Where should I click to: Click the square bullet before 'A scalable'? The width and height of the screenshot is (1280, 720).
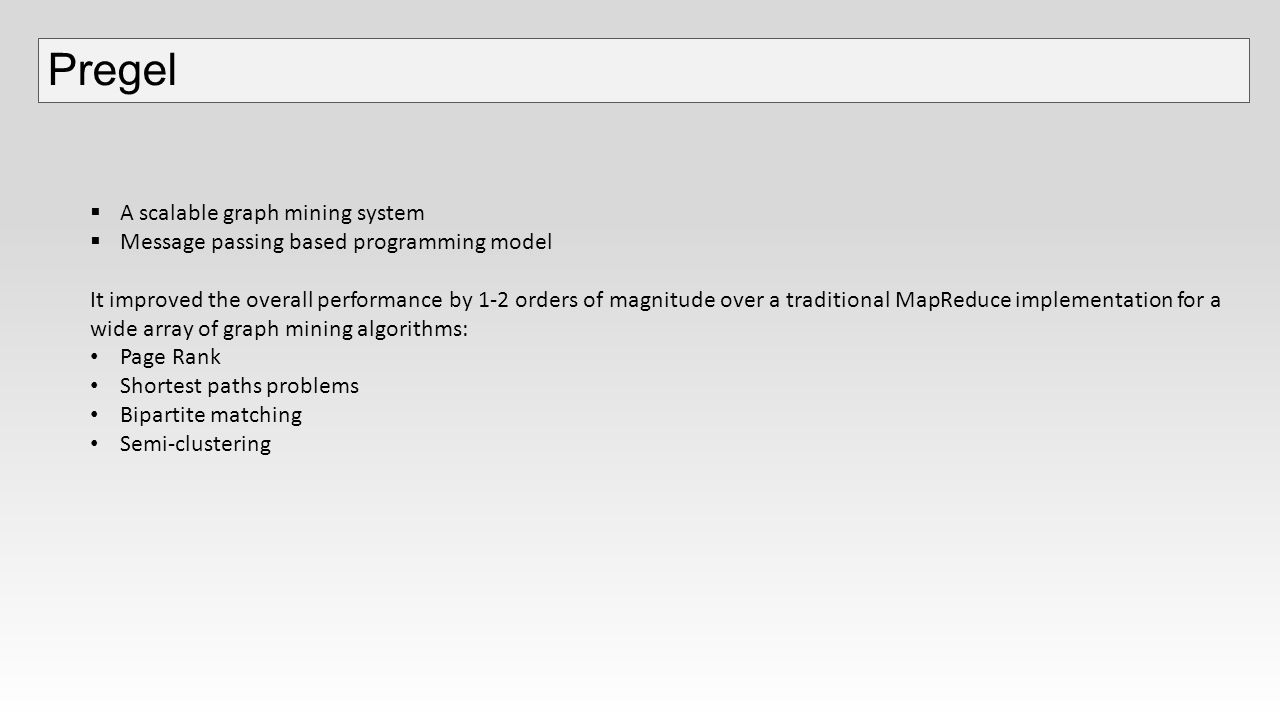click(x=94, y=212)
